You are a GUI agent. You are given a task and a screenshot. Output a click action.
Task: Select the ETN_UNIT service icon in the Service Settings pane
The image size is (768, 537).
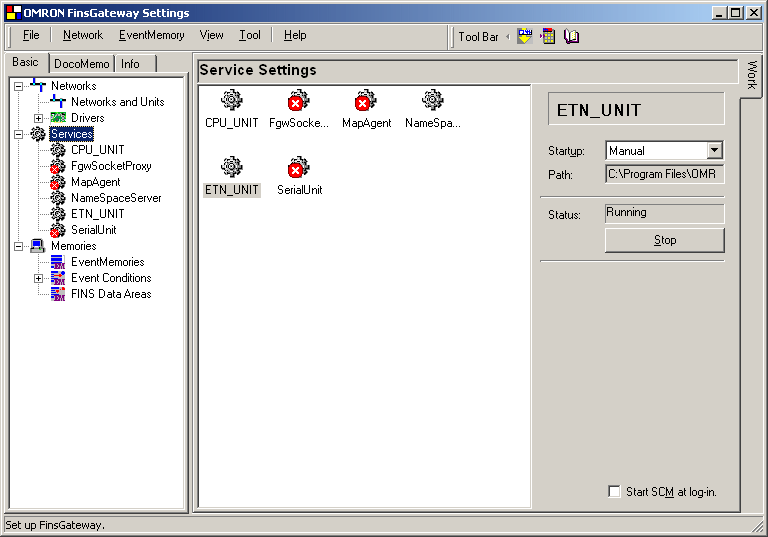pos(232,167)
